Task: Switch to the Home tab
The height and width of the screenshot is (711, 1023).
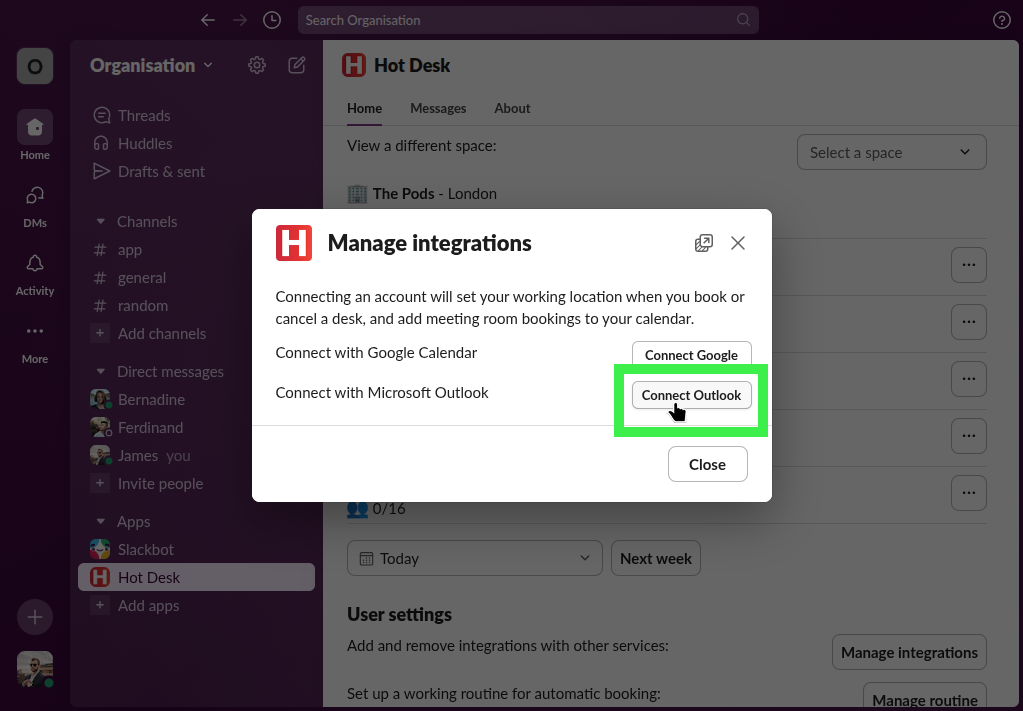Action: point(364,108)
